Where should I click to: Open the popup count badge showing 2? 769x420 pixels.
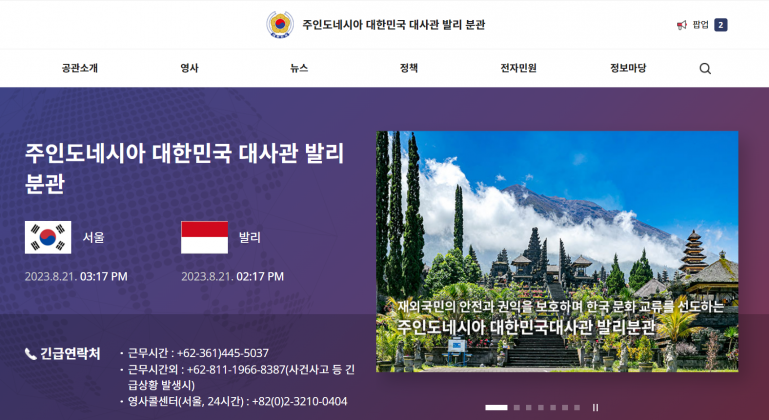pos(720,25)
